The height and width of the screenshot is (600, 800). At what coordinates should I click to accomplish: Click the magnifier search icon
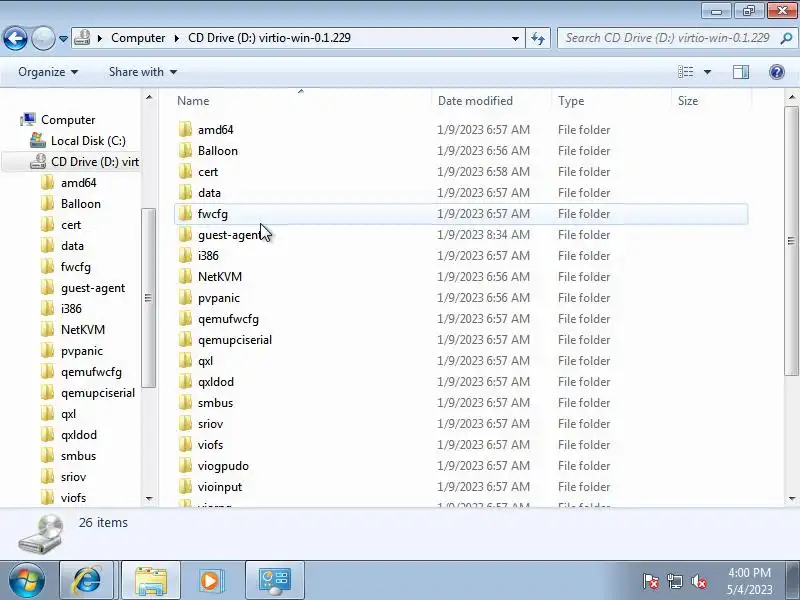pos(786,38)
